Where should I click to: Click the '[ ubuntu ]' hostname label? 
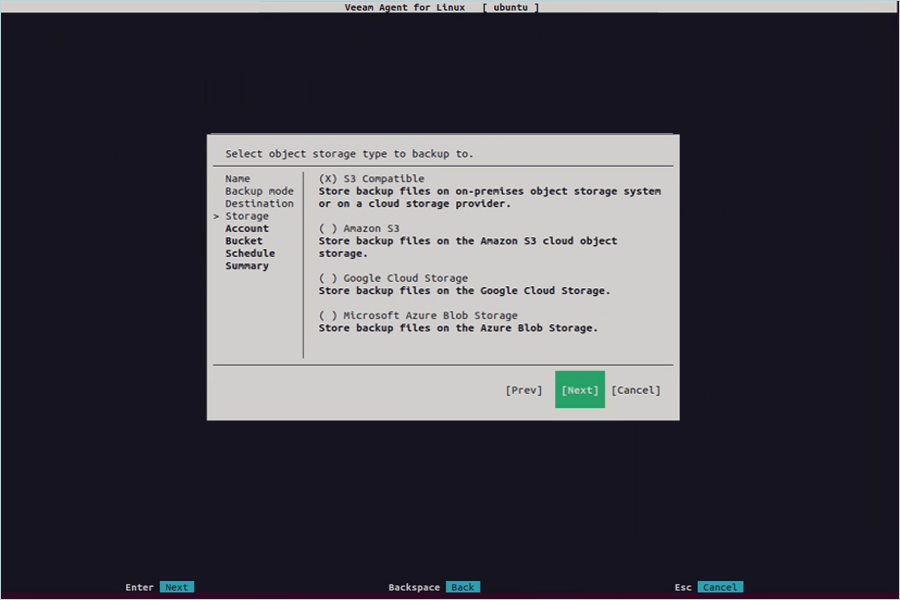click(510, 7)
